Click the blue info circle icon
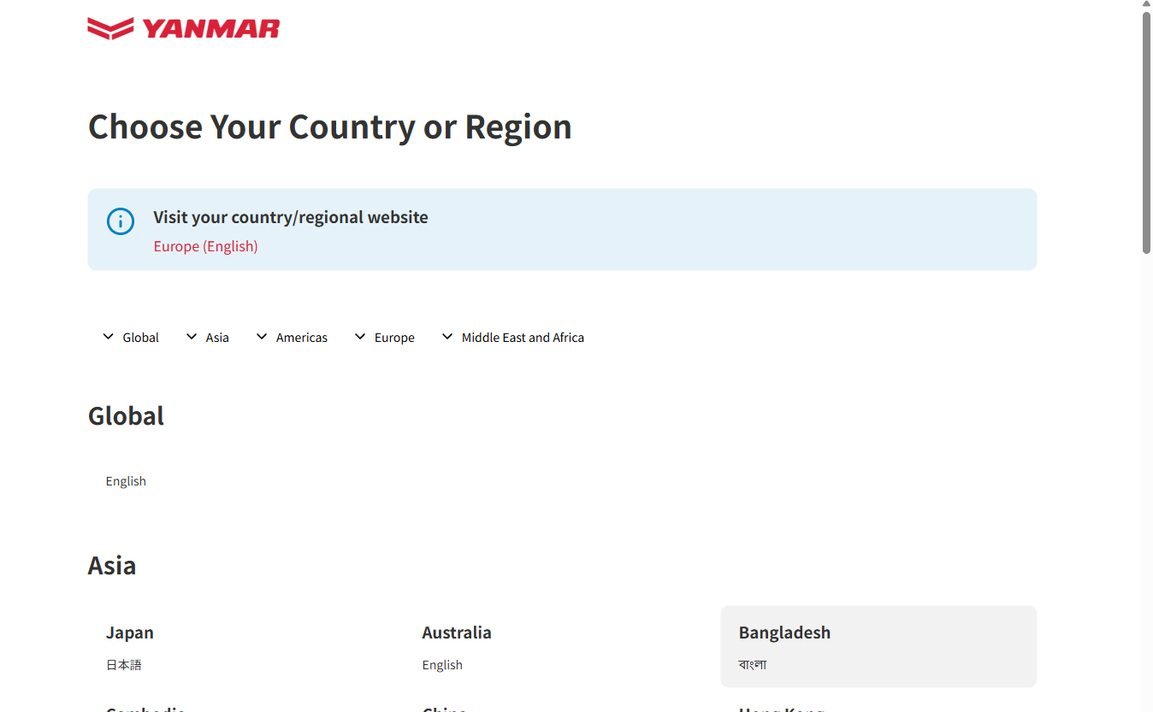This screenshot has width=1153, height=712. click(121, 221)
